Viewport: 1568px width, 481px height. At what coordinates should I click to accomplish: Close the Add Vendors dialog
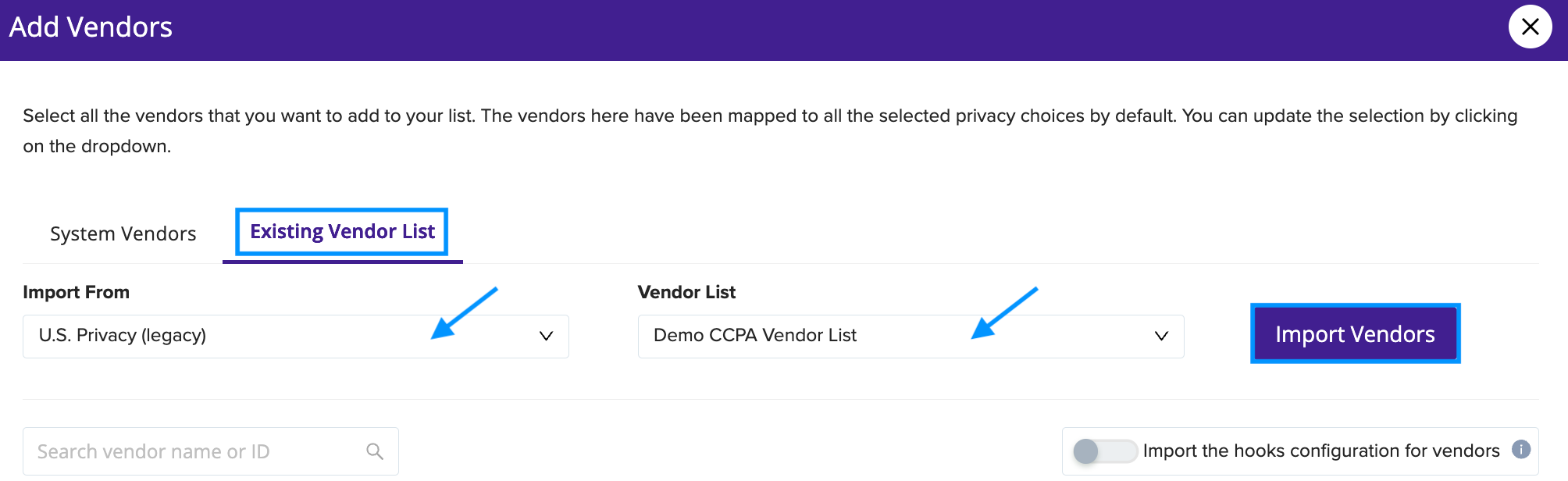tap(1530, 27)
